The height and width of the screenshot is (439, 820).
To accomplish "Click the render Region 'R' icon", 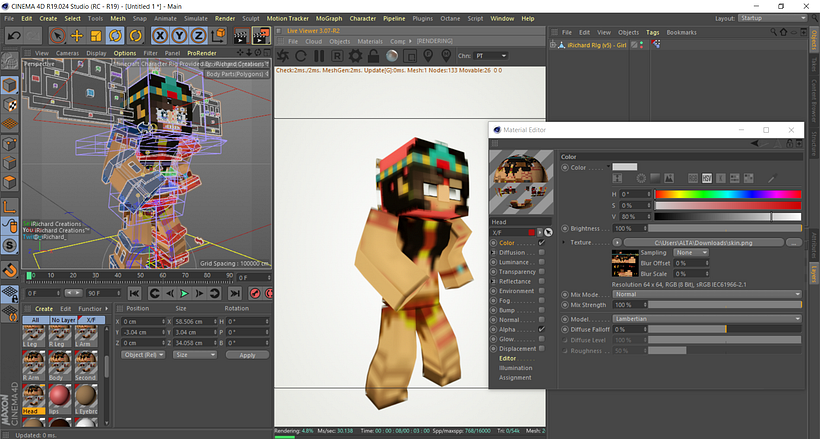I will coord(337,55).
